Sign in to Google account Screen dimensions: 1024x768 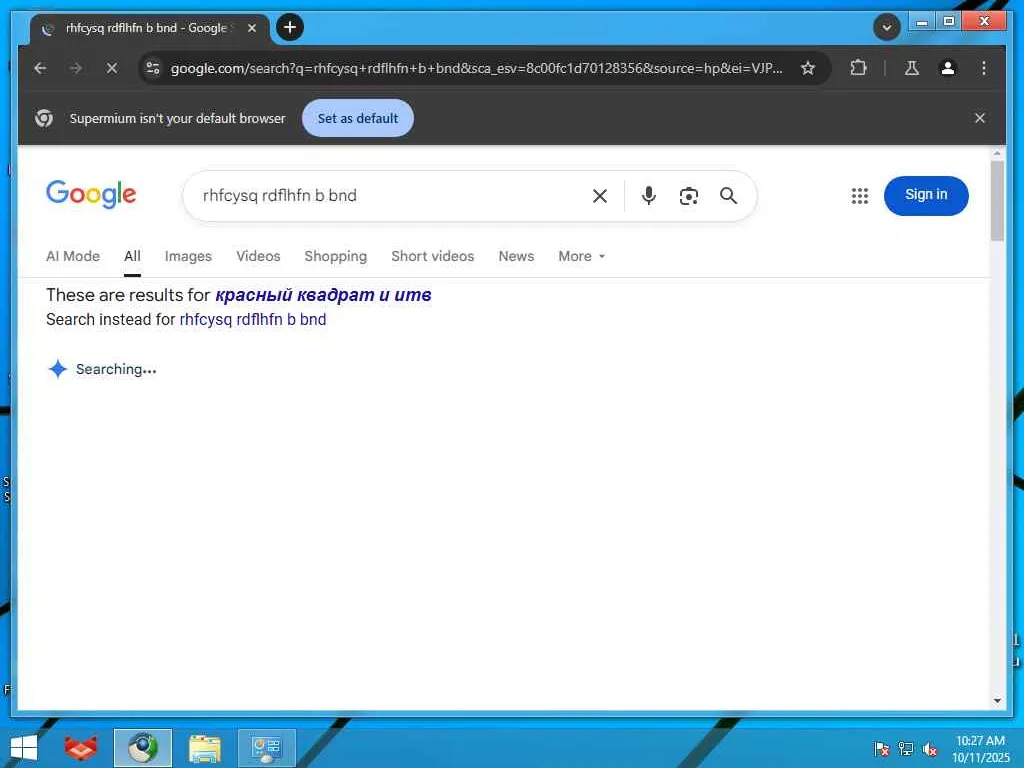pyautogui.click(x=926, y=195)
